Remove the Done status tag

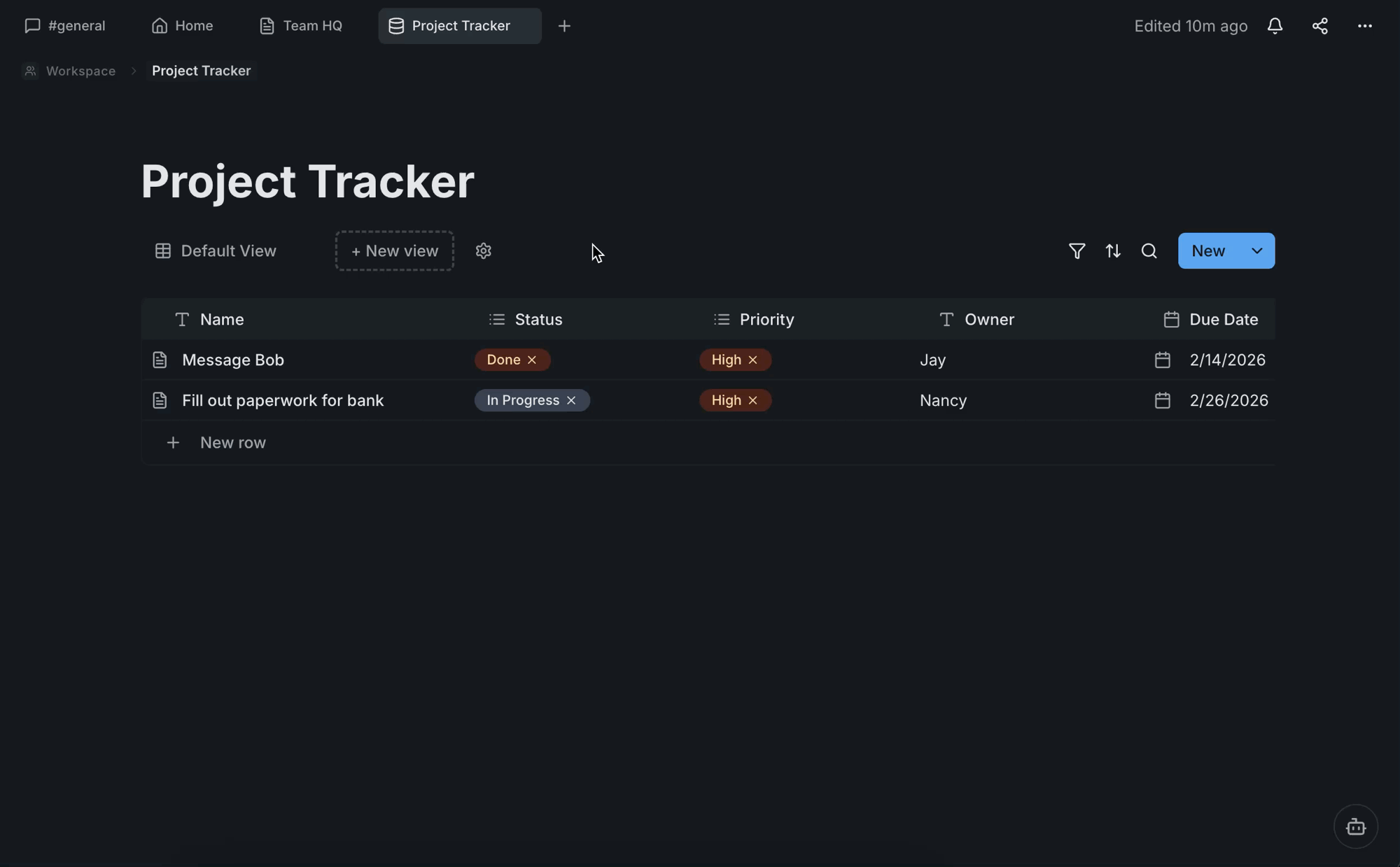(531, 360)
